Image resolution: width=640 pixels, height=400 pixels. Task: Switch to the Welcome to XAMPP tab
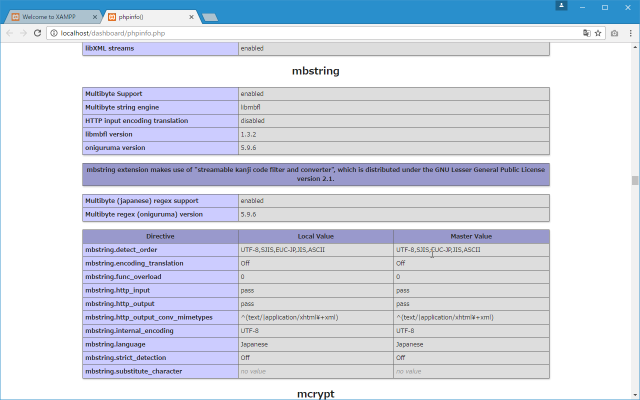[50, 17]
